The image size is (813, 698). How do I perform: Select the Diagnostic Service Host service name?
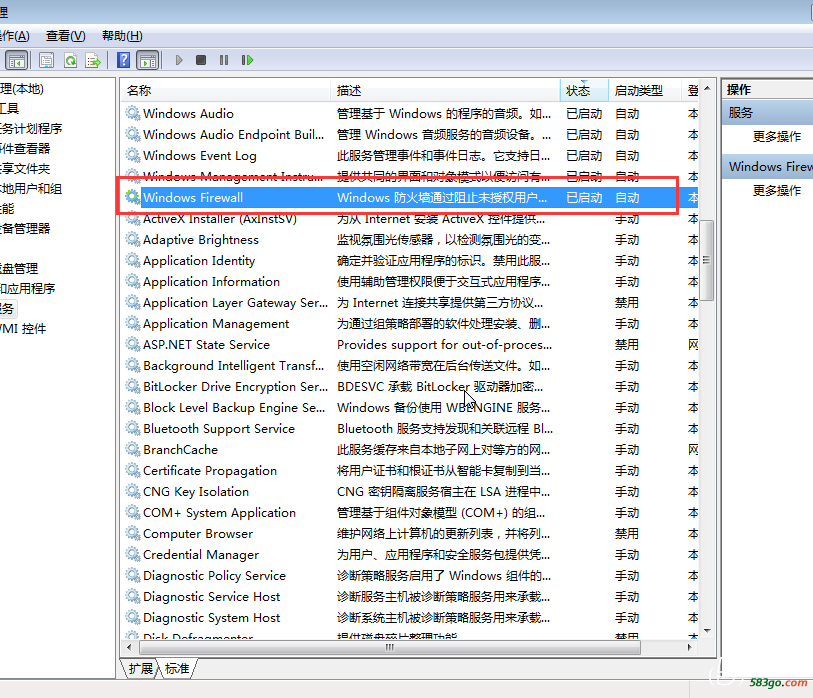click(x=212, y=596)
